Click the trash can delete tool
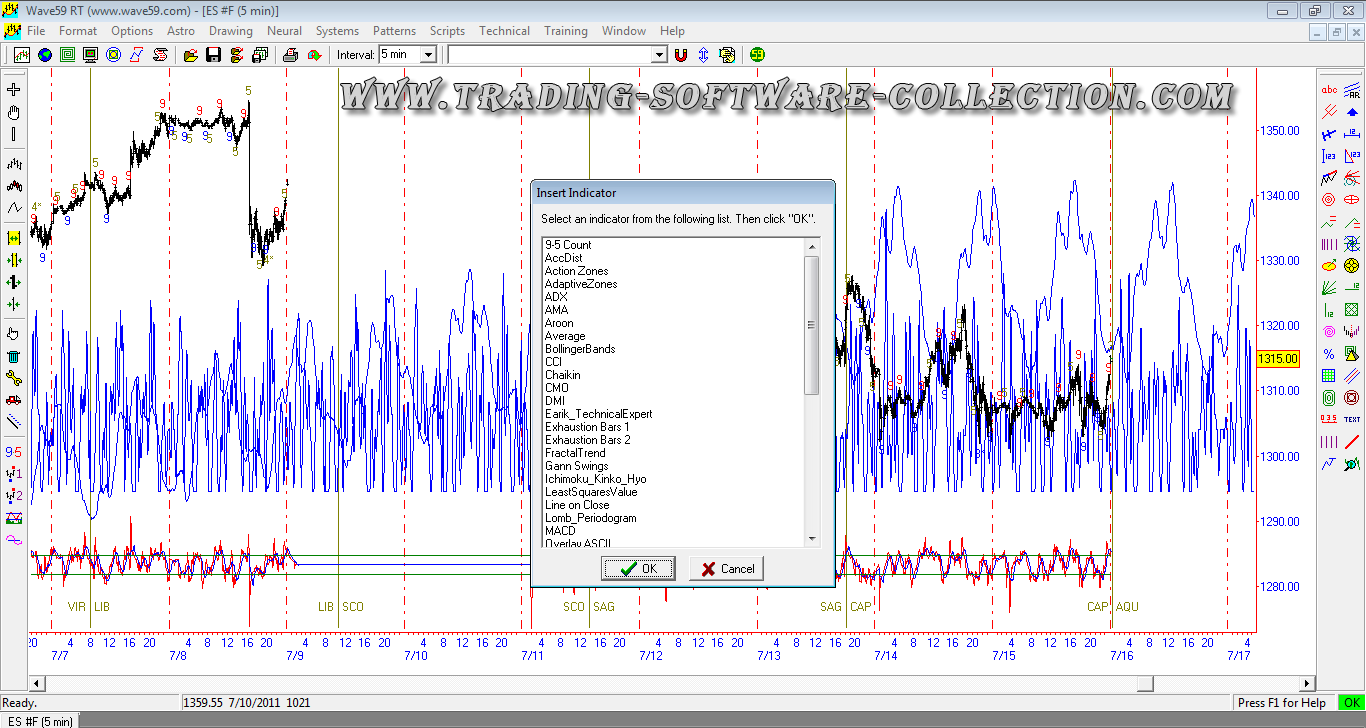This screenshot has width=1366, height=728. pyautogui.click(x=14, y=356)
